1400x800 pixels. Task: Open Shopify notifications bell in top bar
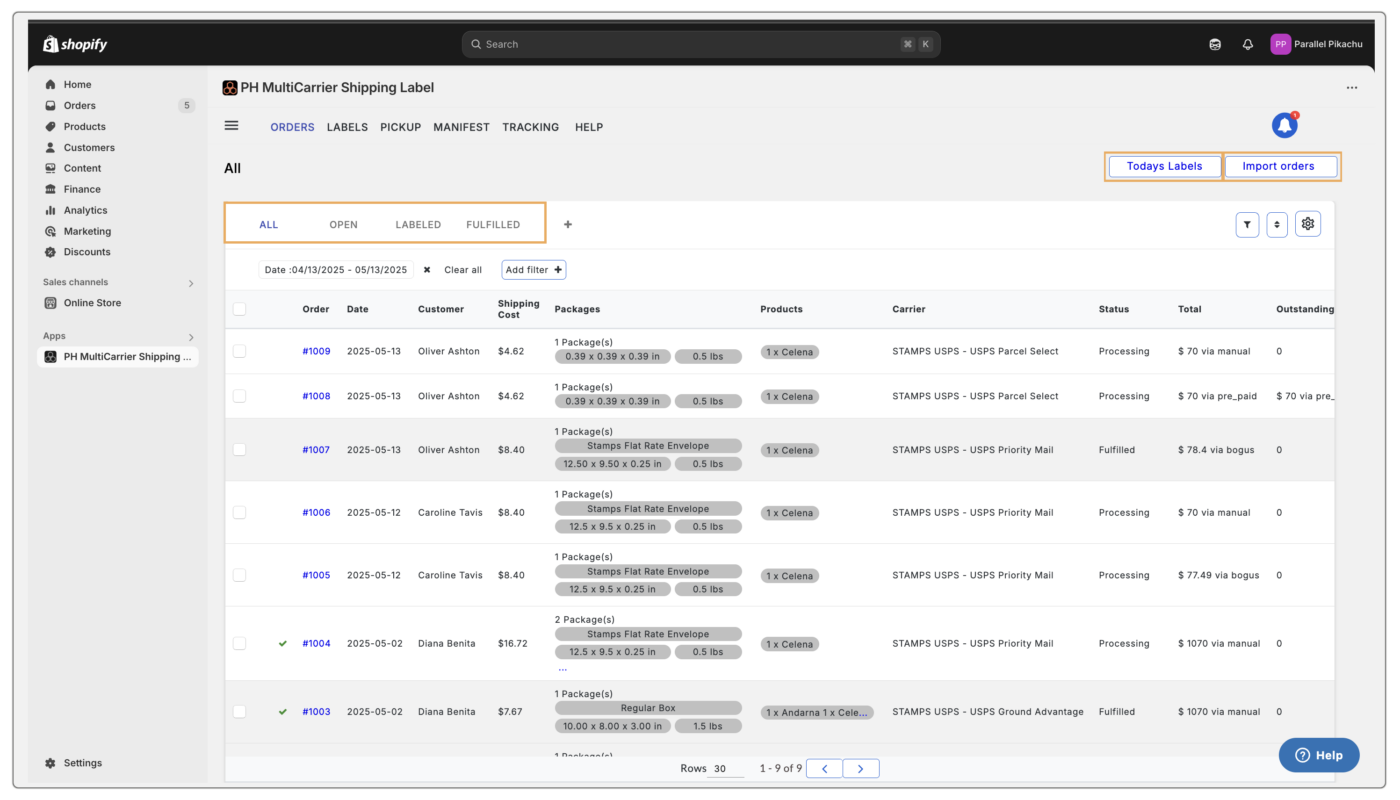1248,44
